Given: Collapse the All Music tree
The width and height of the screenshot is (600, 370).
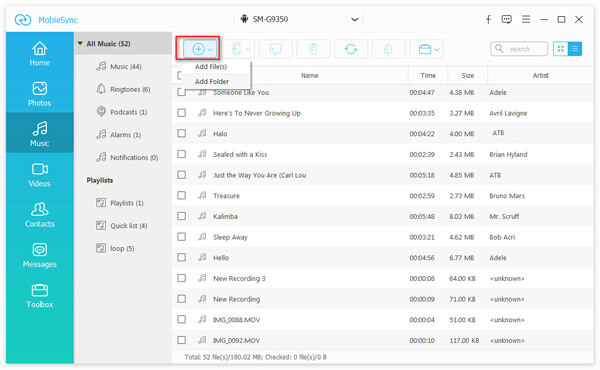Looking at the screenshot, I should (x=80, y=43).
